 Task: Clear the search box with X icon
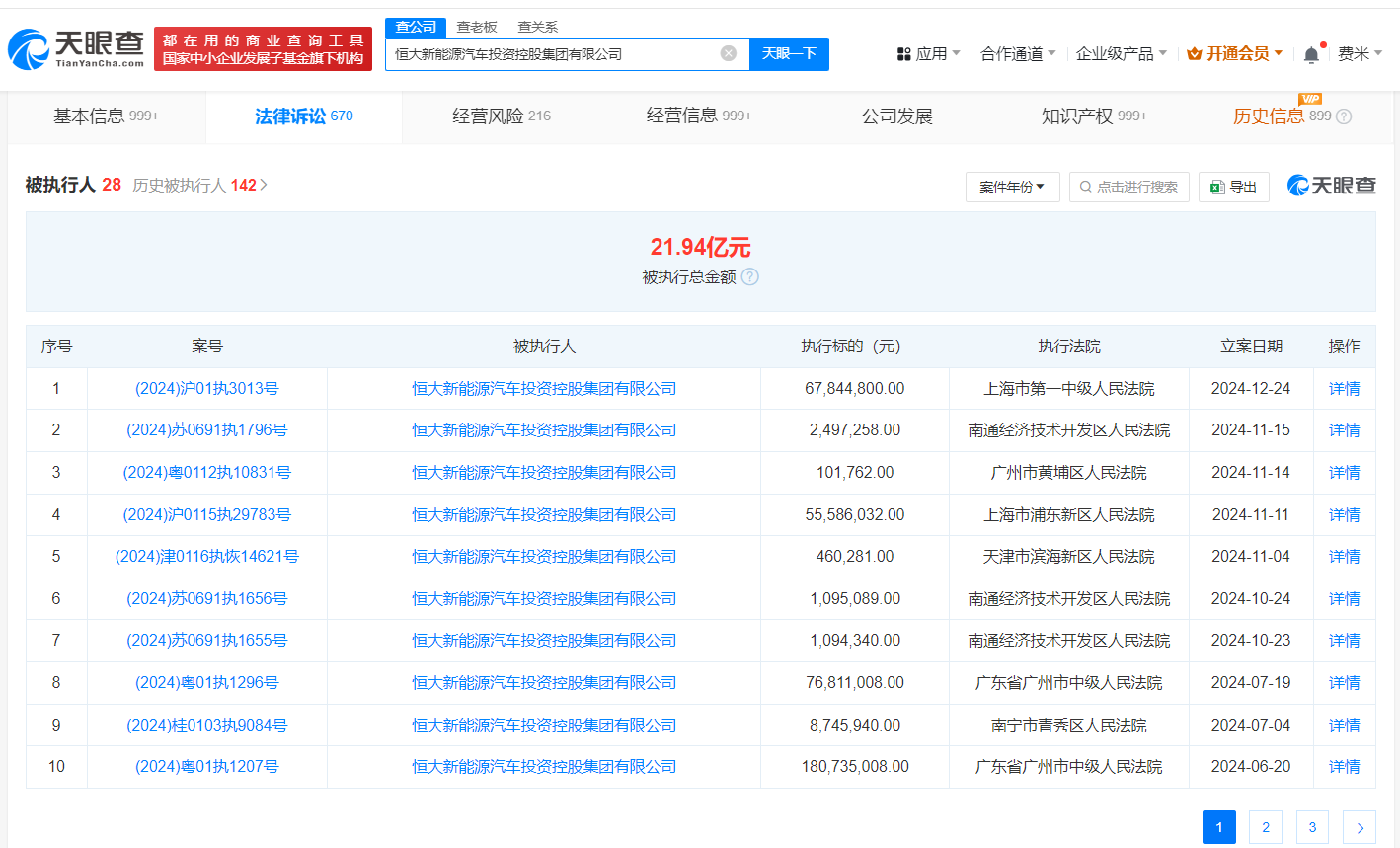(728, 53)
